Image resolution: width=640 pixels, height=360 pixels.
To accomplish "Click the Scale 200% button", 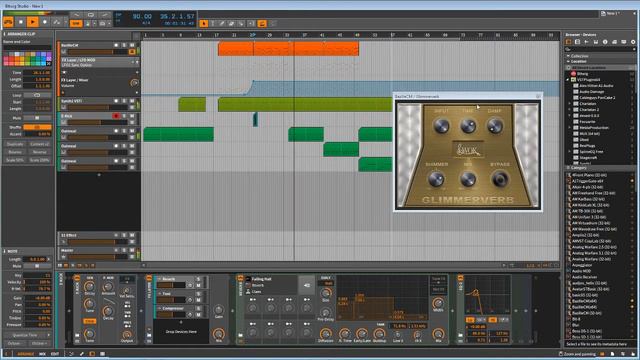I will click(40, 160).
